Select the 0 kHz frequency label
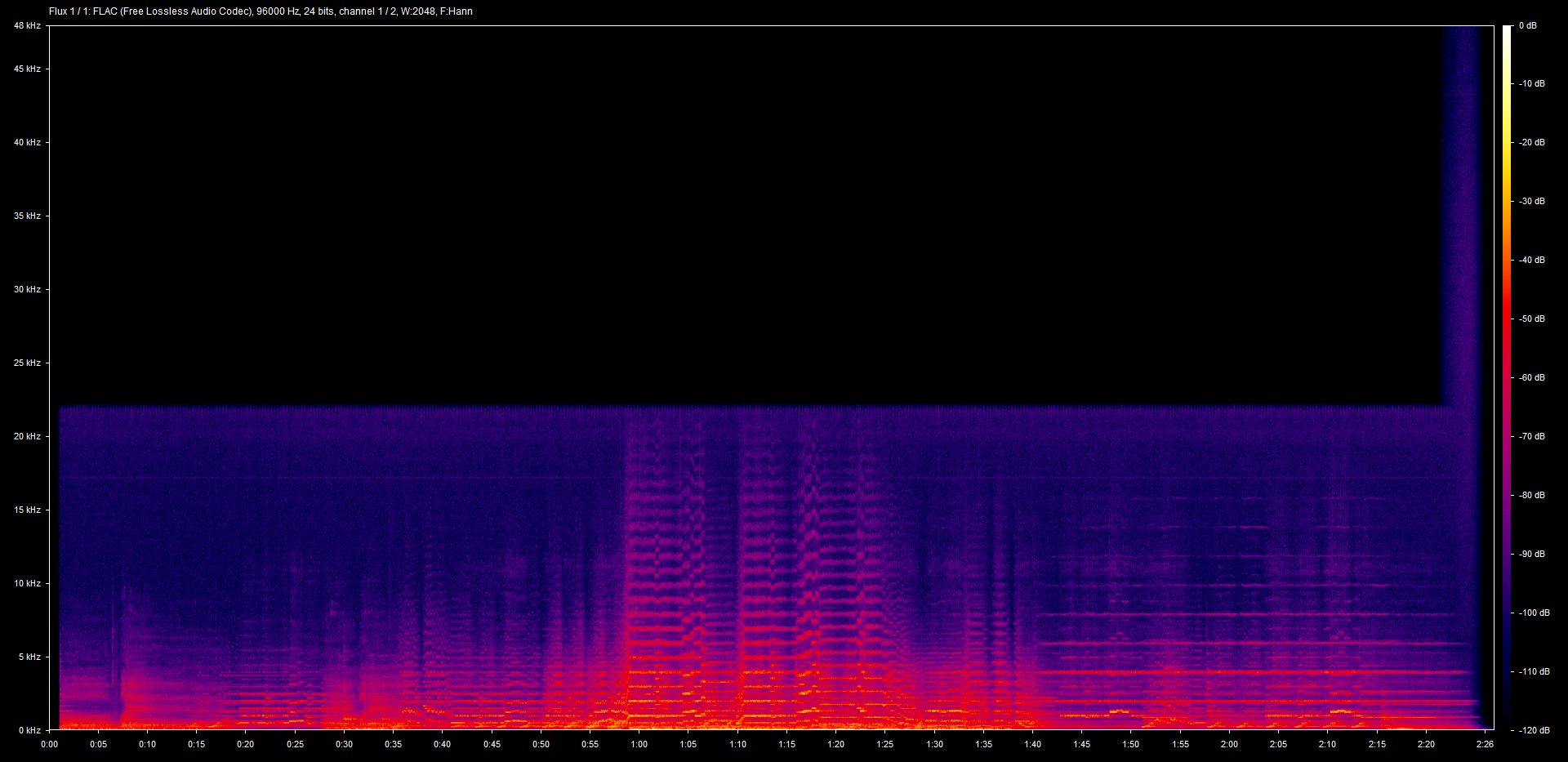This screenshot has width=1568, height=762. point(29,730)
